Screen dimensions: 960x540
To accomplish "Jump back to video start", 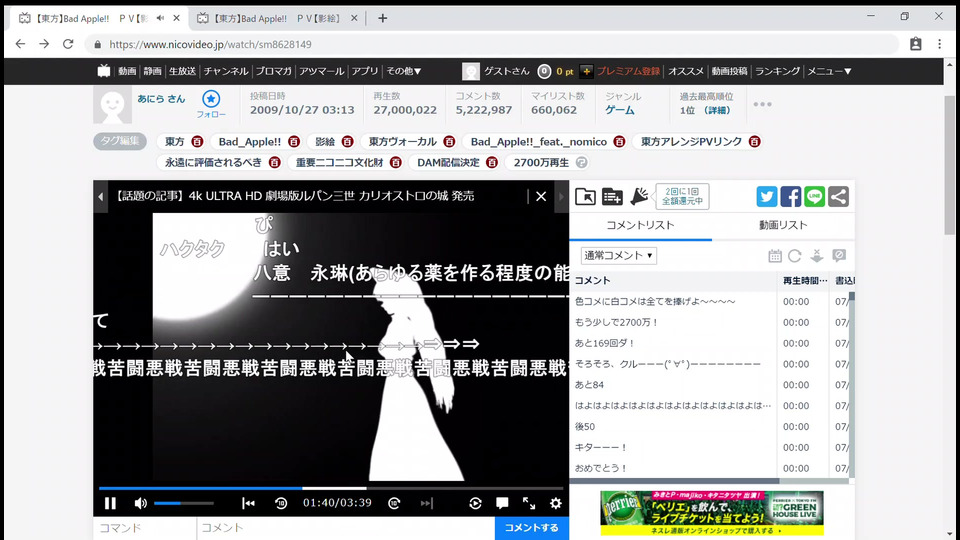I will (x=248, y=503).
